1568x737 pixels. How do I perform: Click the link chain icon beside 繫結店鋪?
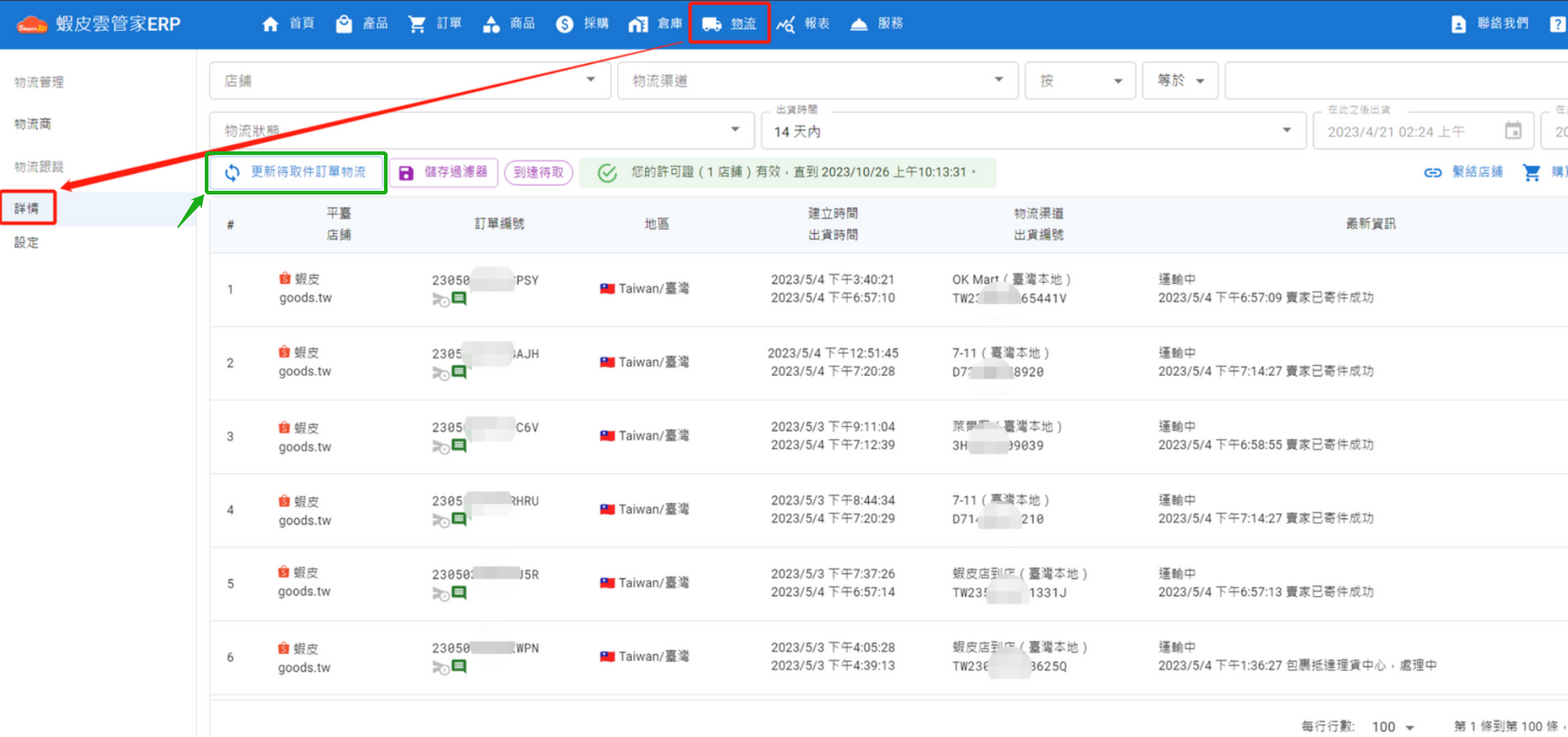(1433, 173)
